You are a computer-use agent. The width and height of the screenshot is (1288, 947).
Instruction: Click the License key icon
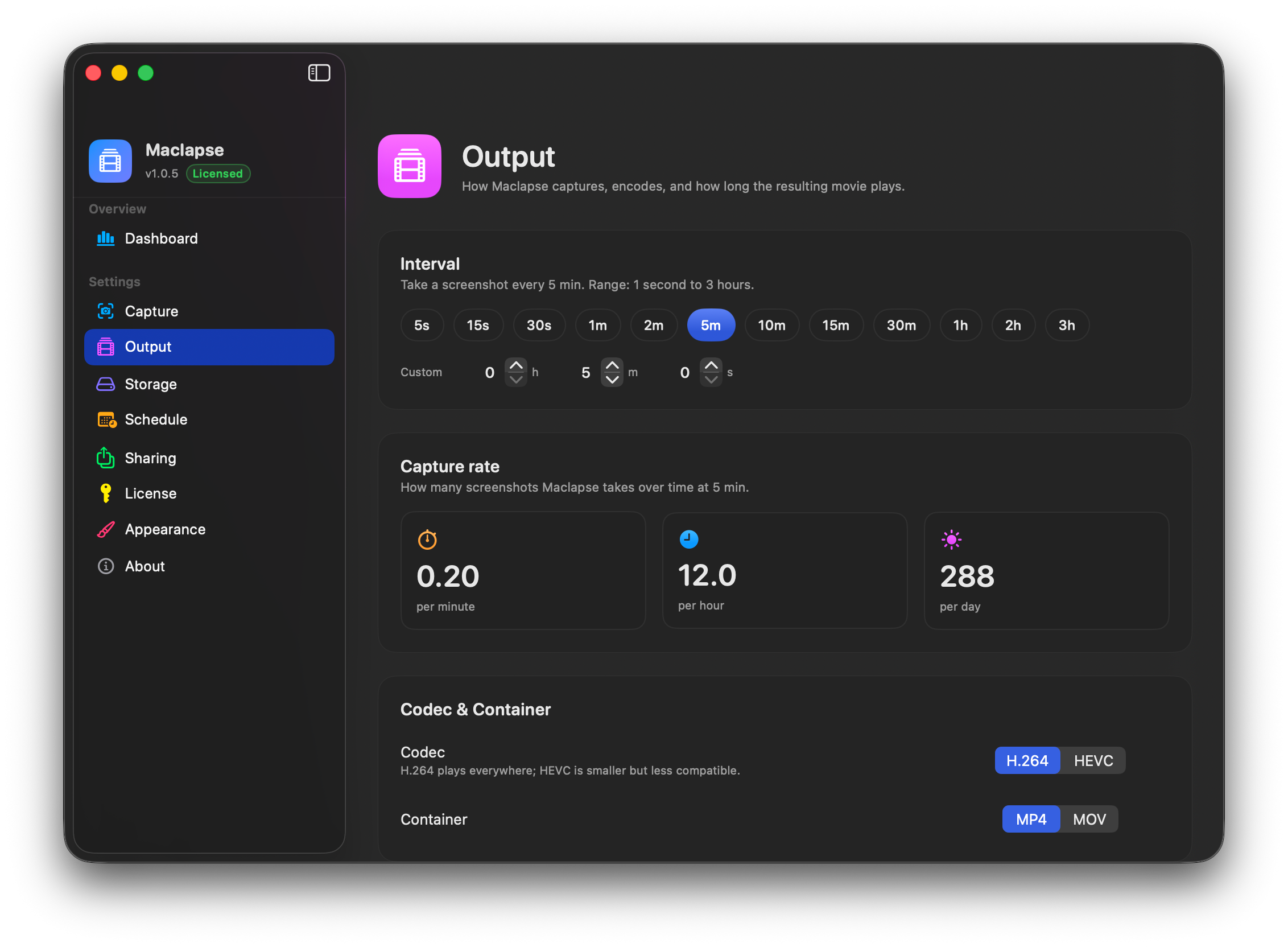click(105, 493)
